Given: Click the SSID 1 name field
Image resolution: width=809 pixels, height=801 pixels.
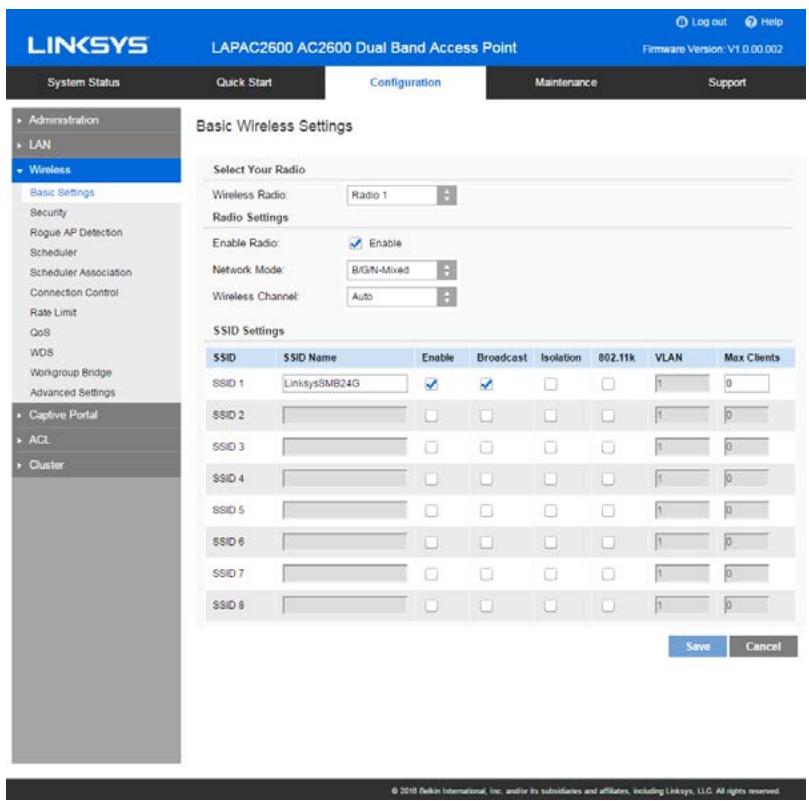Looking at the screenshot, I should pos(345,383).
